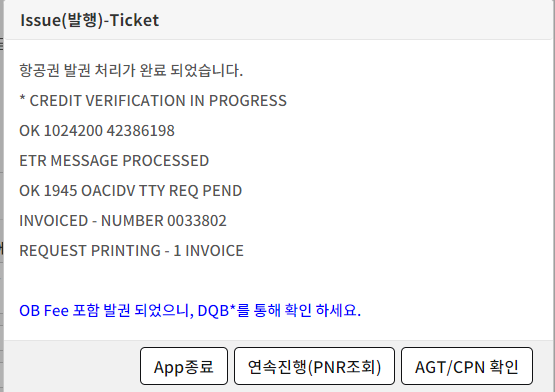Open AGT/CPN 확인 button

467,366
